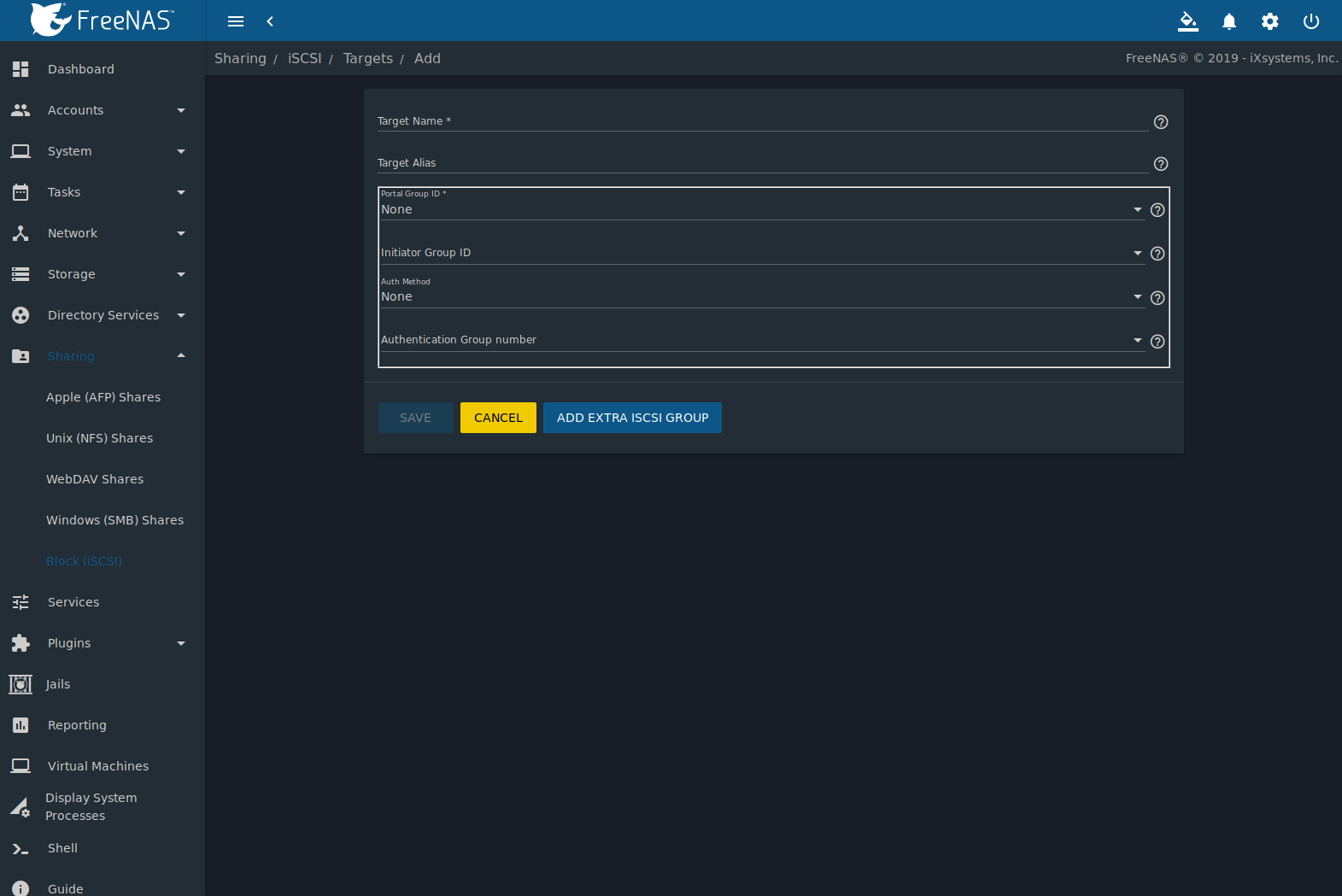Click the Guide info icon

pos(21,889)
